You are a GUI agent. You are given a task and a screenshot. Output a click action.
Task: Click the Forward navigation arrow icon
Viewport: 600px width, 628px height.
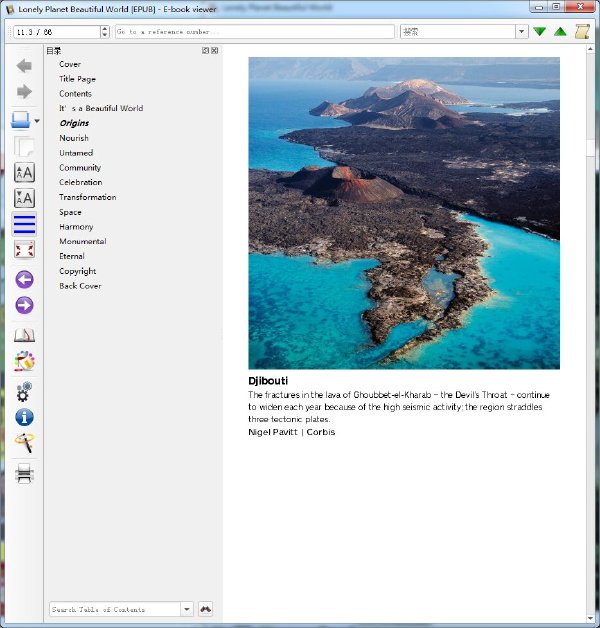tap(24, 92)
